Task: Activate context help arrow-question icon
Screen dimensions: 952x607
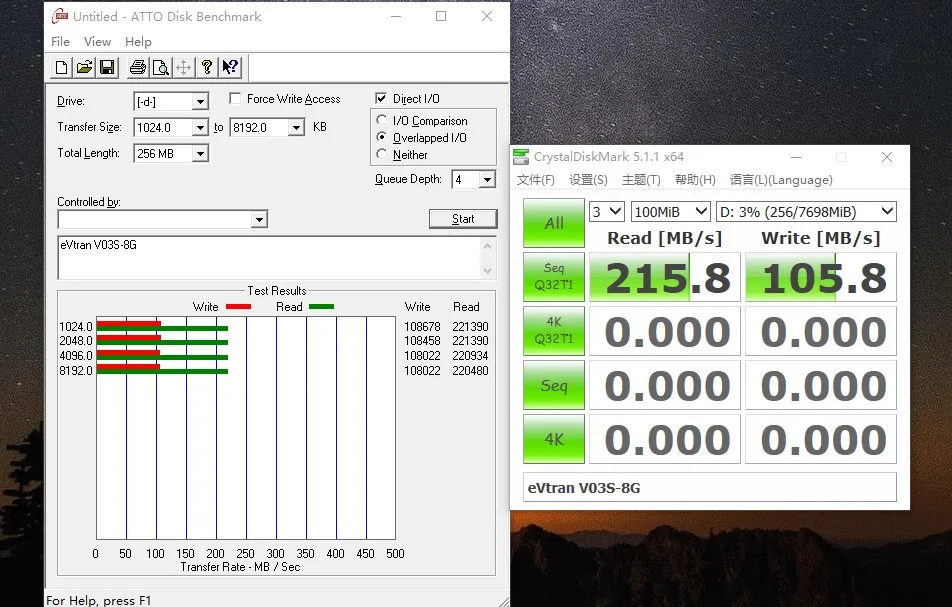Action: 230,67
